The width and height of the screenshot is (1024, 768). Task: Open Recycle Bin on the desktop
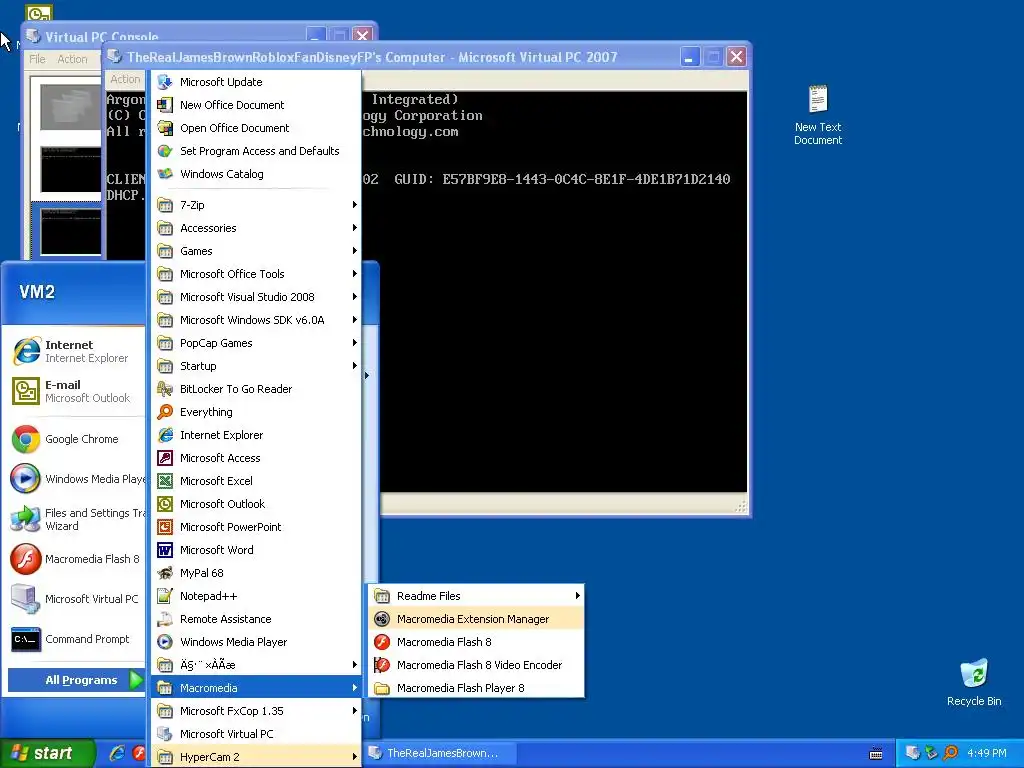click(x=974, y=682)
